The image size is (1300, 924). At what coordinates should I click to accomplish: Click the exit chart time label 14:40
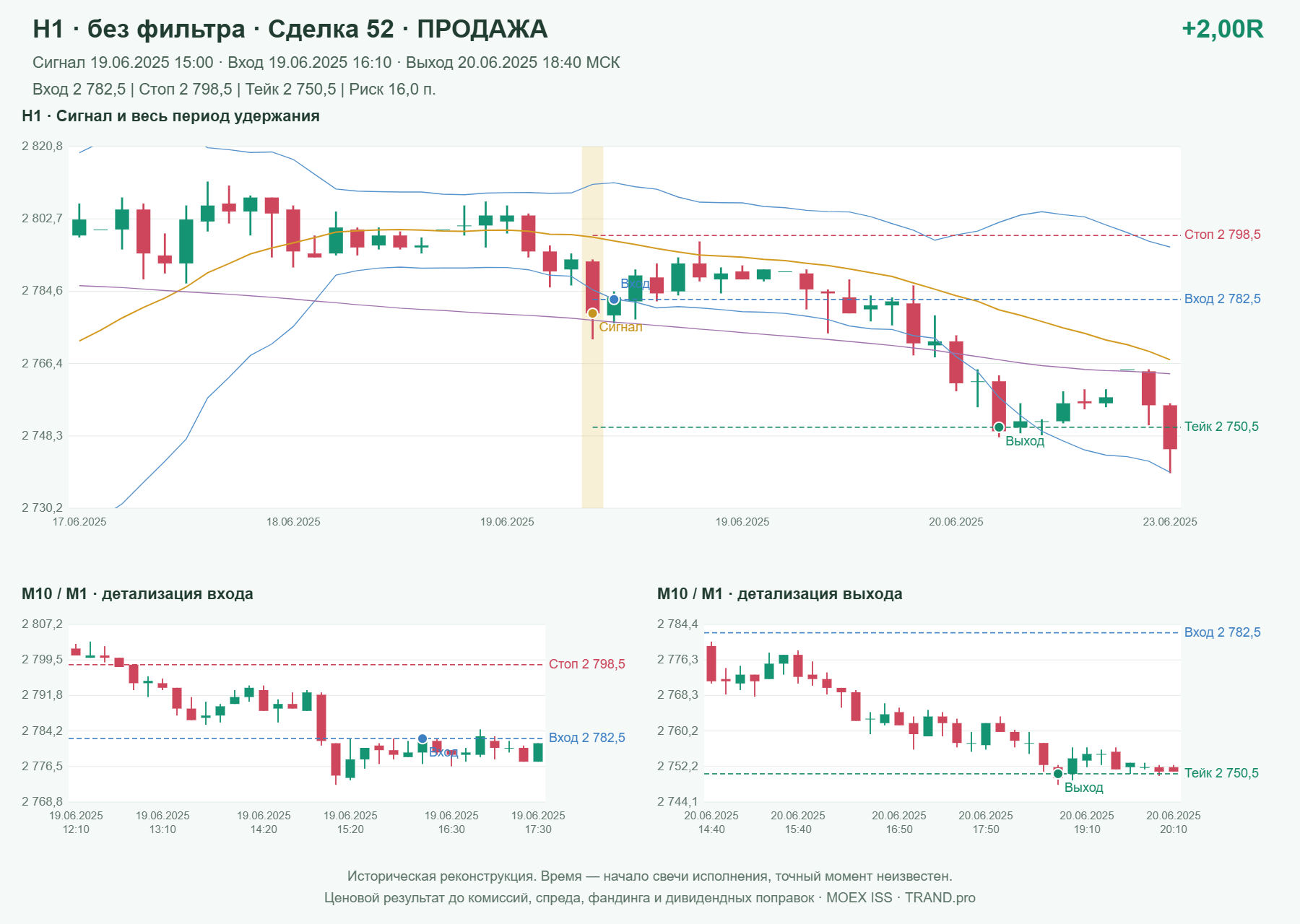coord(711,829)
